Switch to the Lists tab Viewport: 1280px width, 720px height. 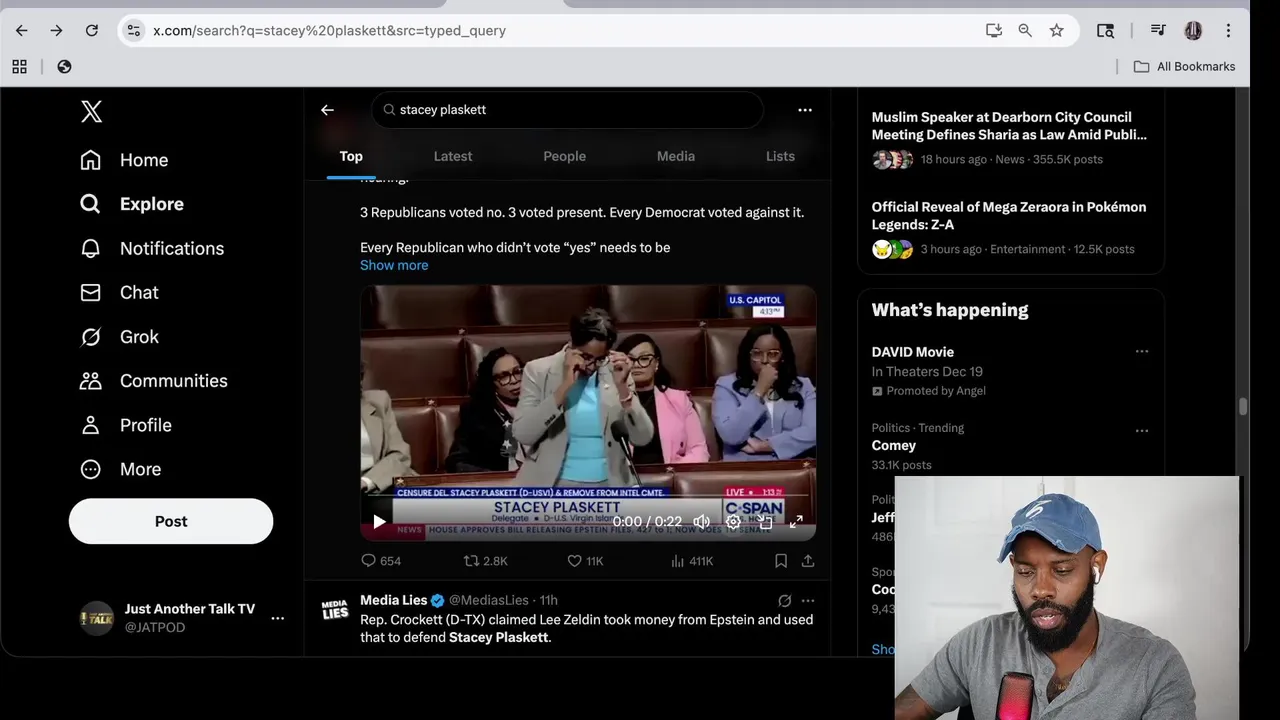point(780,156)
